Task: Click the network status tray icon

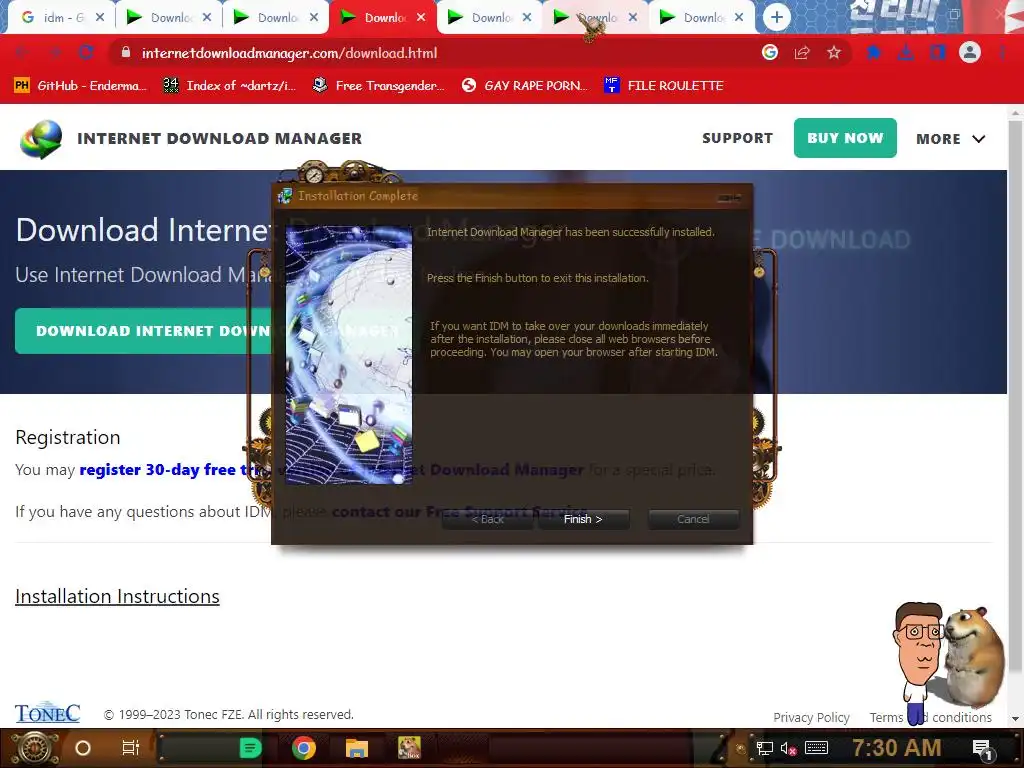Action: pyautogui.click(x=765, y=748)
